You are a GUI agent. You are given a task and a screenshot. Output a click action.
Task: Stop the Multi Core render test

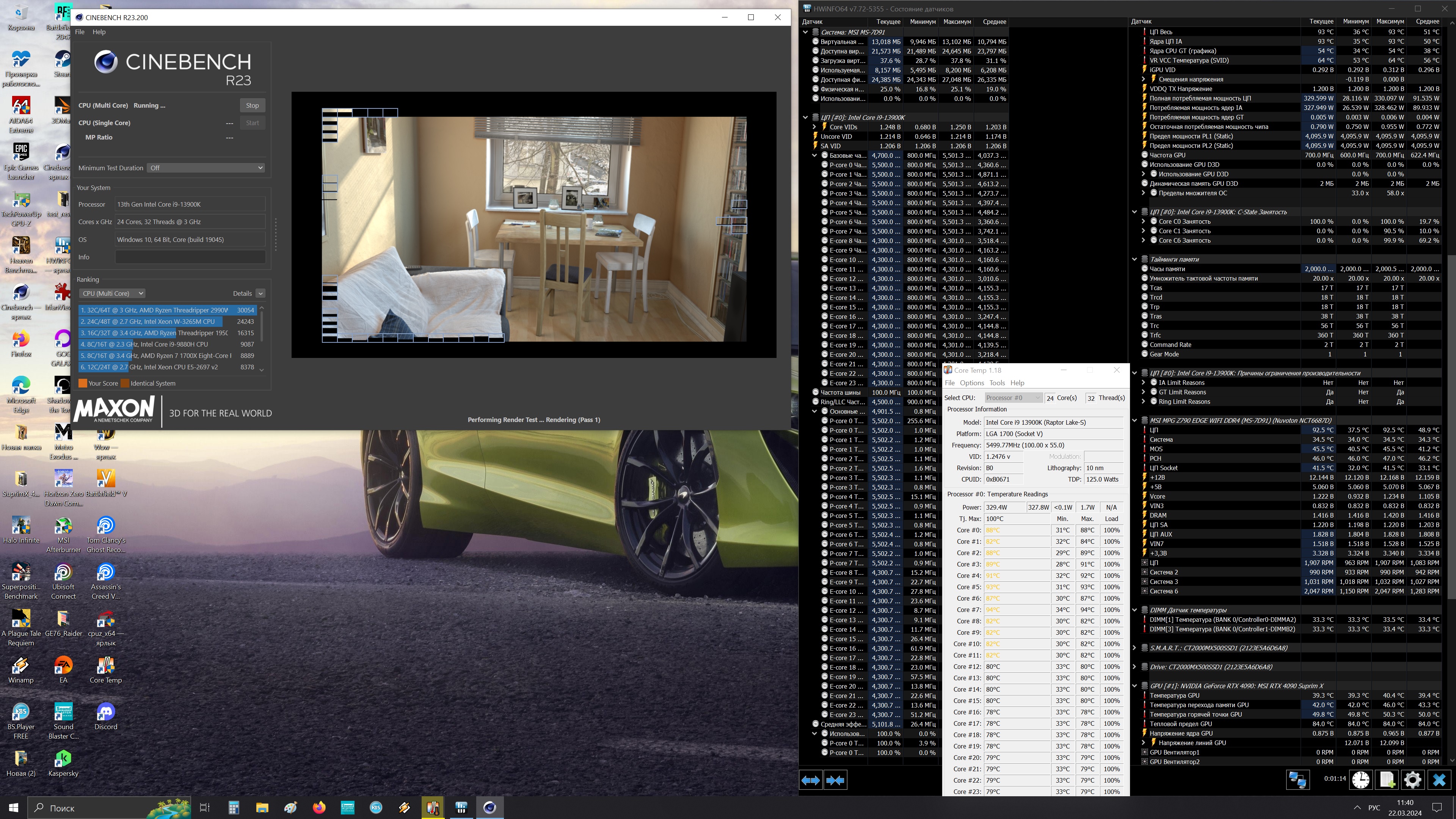[x=252, y=105]
